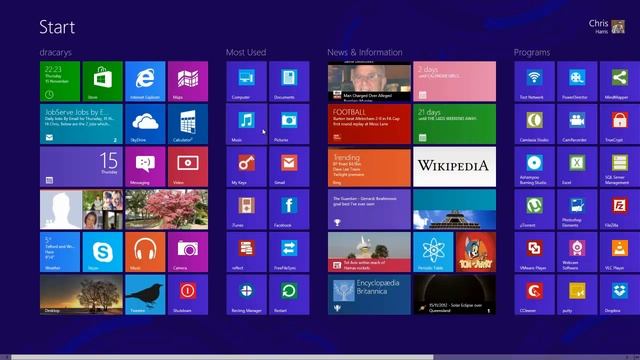Open the Man Charged Over Alleged news tile
This screenshot has height=360, width=640.
coord(369,81)
